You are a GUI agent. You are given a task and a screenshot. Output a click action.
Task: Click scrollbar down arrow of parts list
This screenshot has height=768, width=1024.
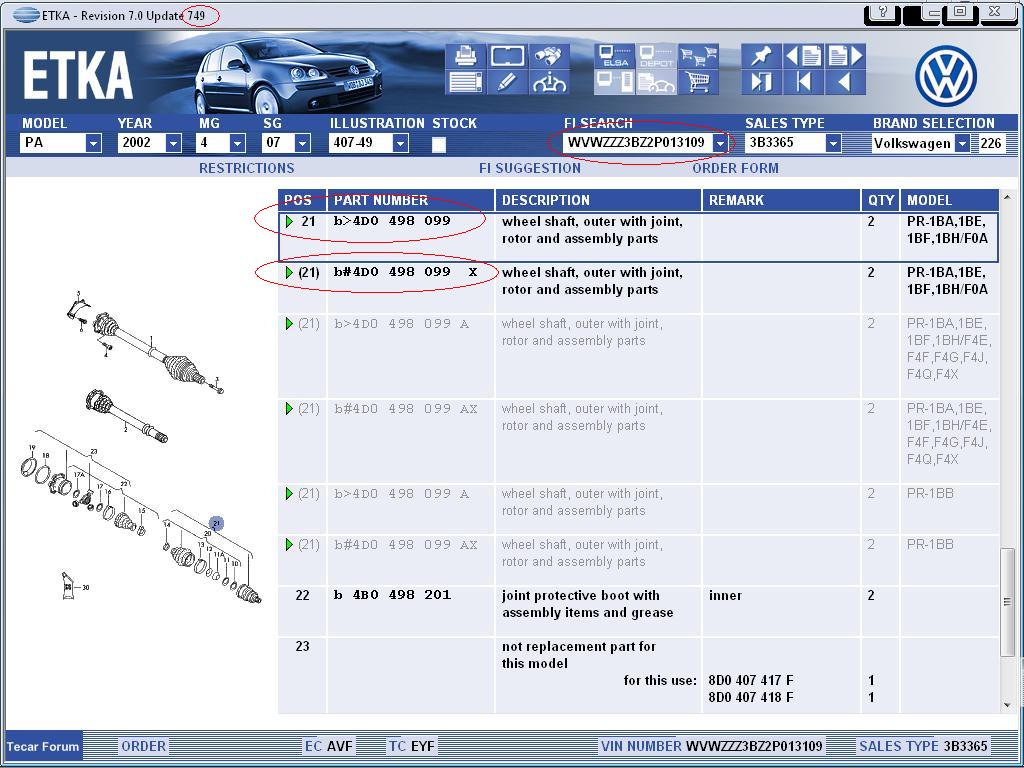click(x=1006, y=705)
